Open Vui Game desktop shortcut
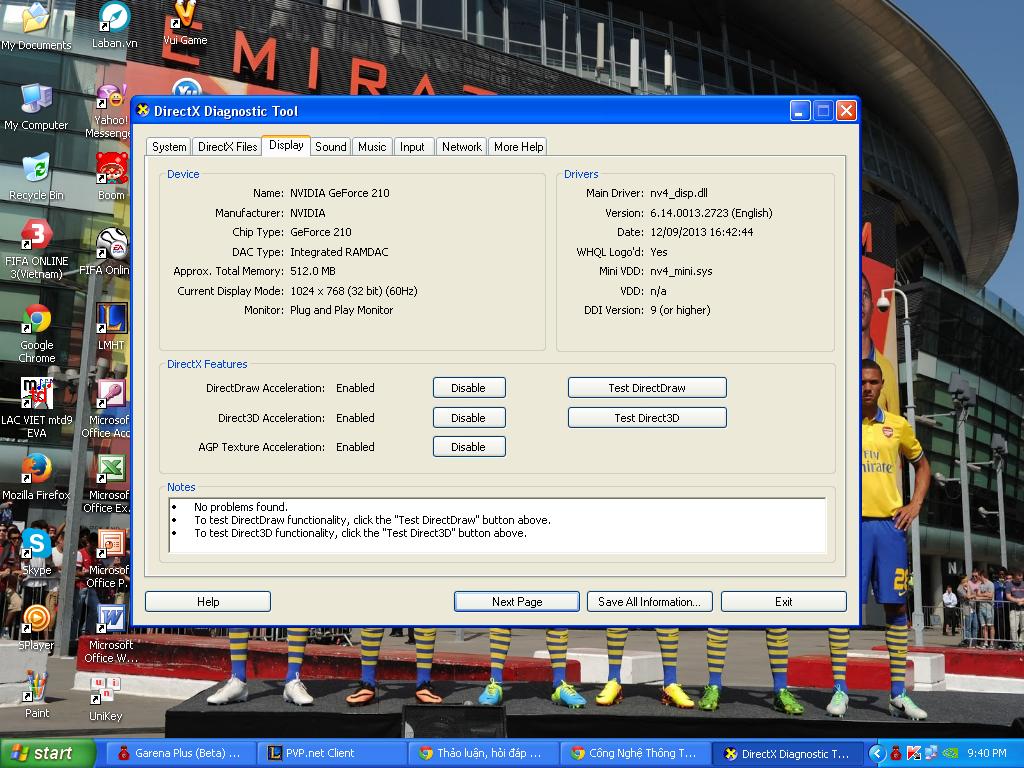This screenshot has width=1024, height=768. 185,24
